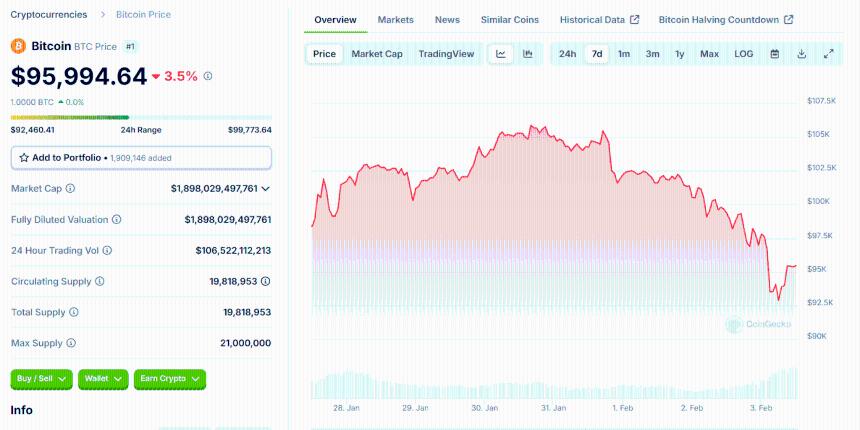Select the Market Cap chart toggle
This screenshot has height=430, width=860.
(x=377, y=54)
